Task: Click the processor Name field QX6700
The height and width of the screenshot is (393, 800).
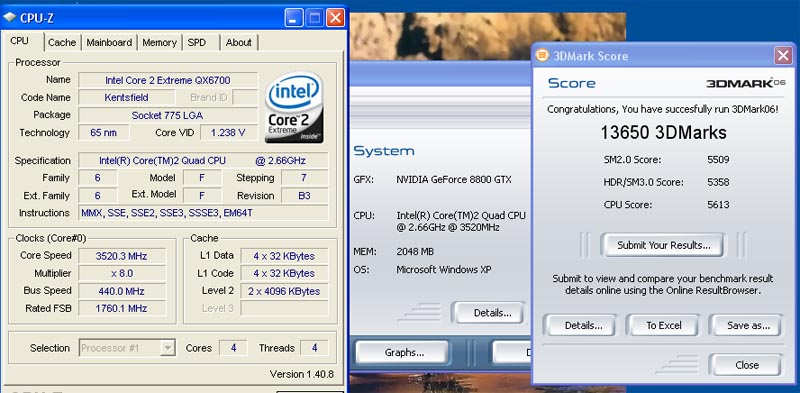Action: 167,80
